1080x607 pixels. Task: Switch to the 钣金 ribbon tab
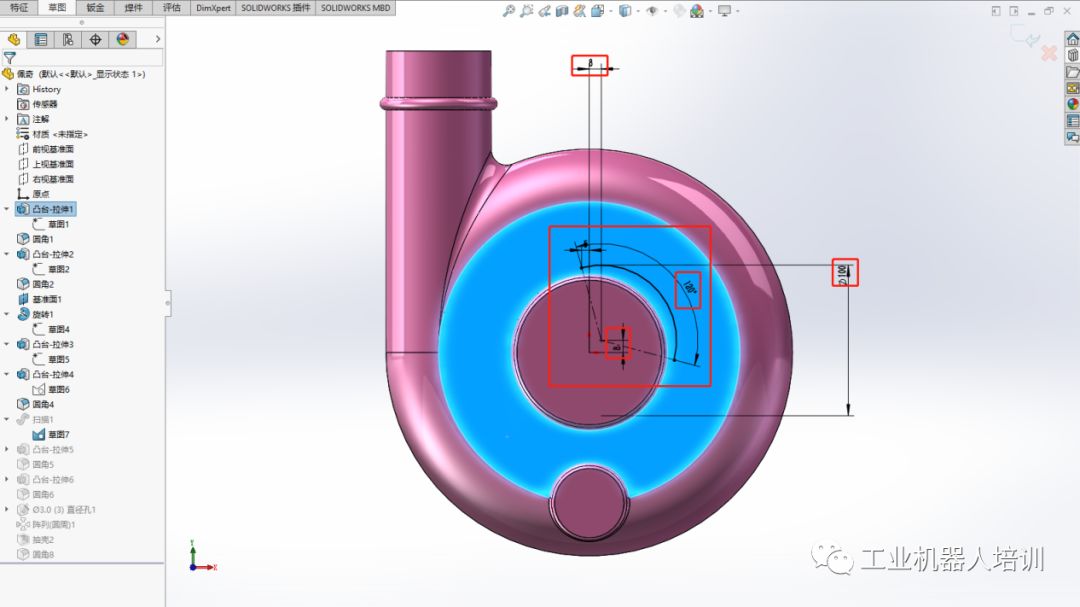tap(95, 8)
